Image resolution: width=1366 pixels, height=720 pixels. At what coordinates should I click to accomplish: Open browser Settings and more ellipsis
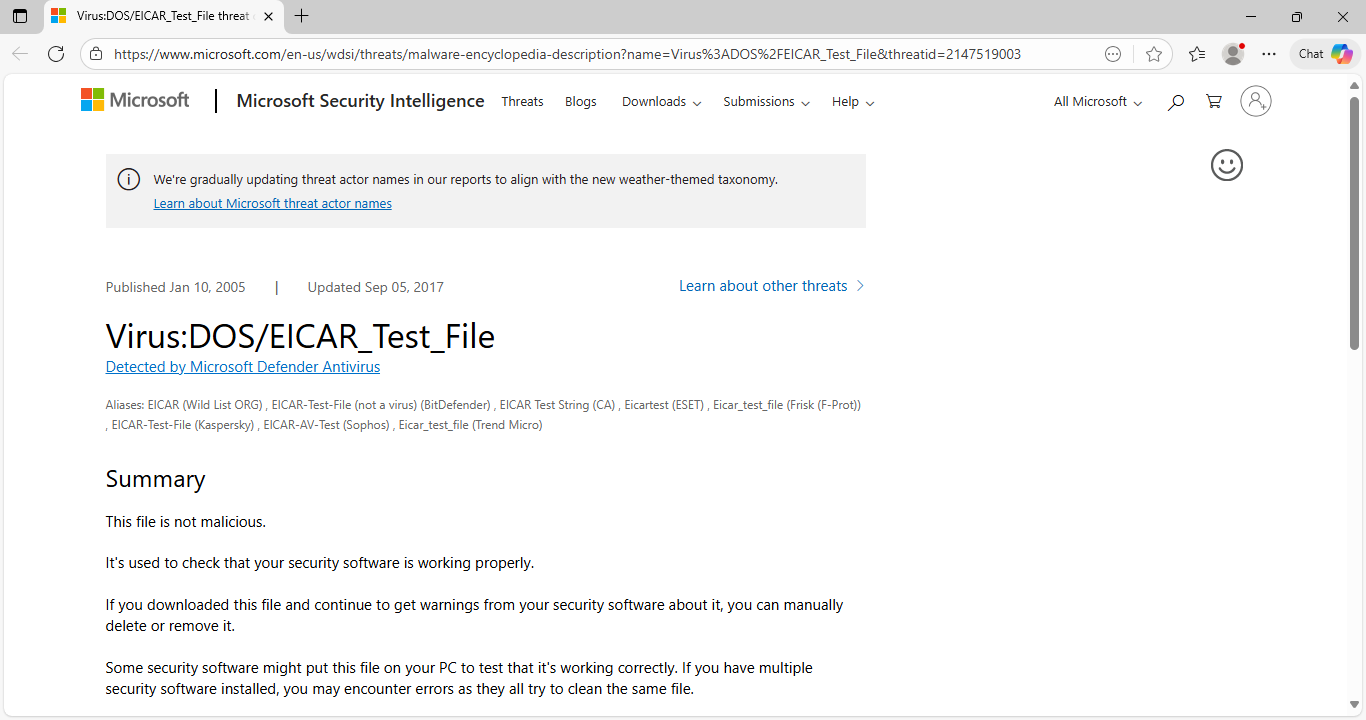(1269, 54)
